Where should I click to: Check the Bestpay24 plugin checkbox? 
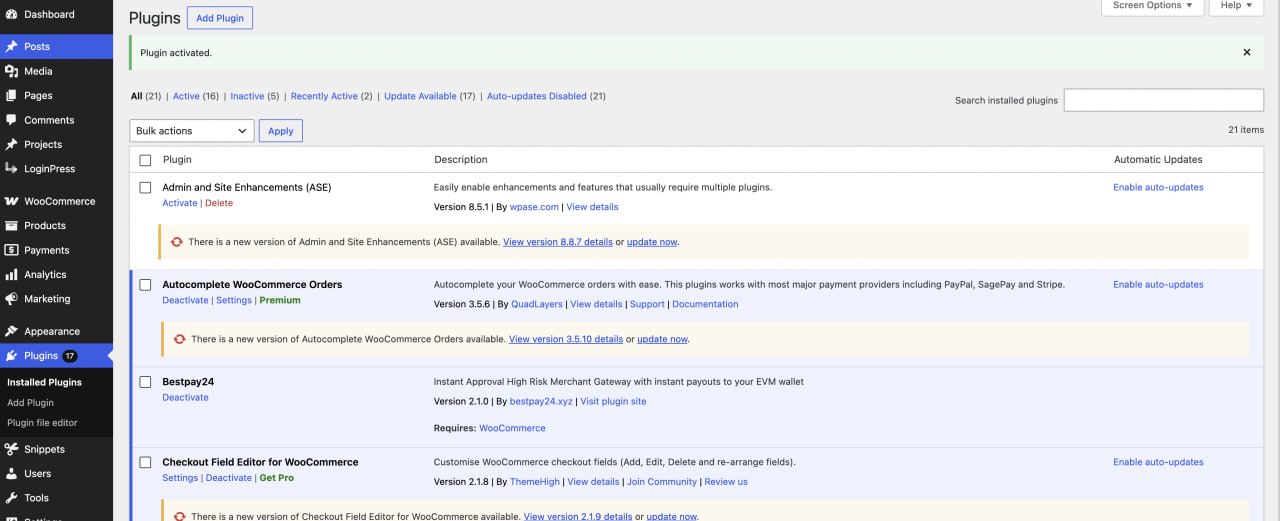145,382
